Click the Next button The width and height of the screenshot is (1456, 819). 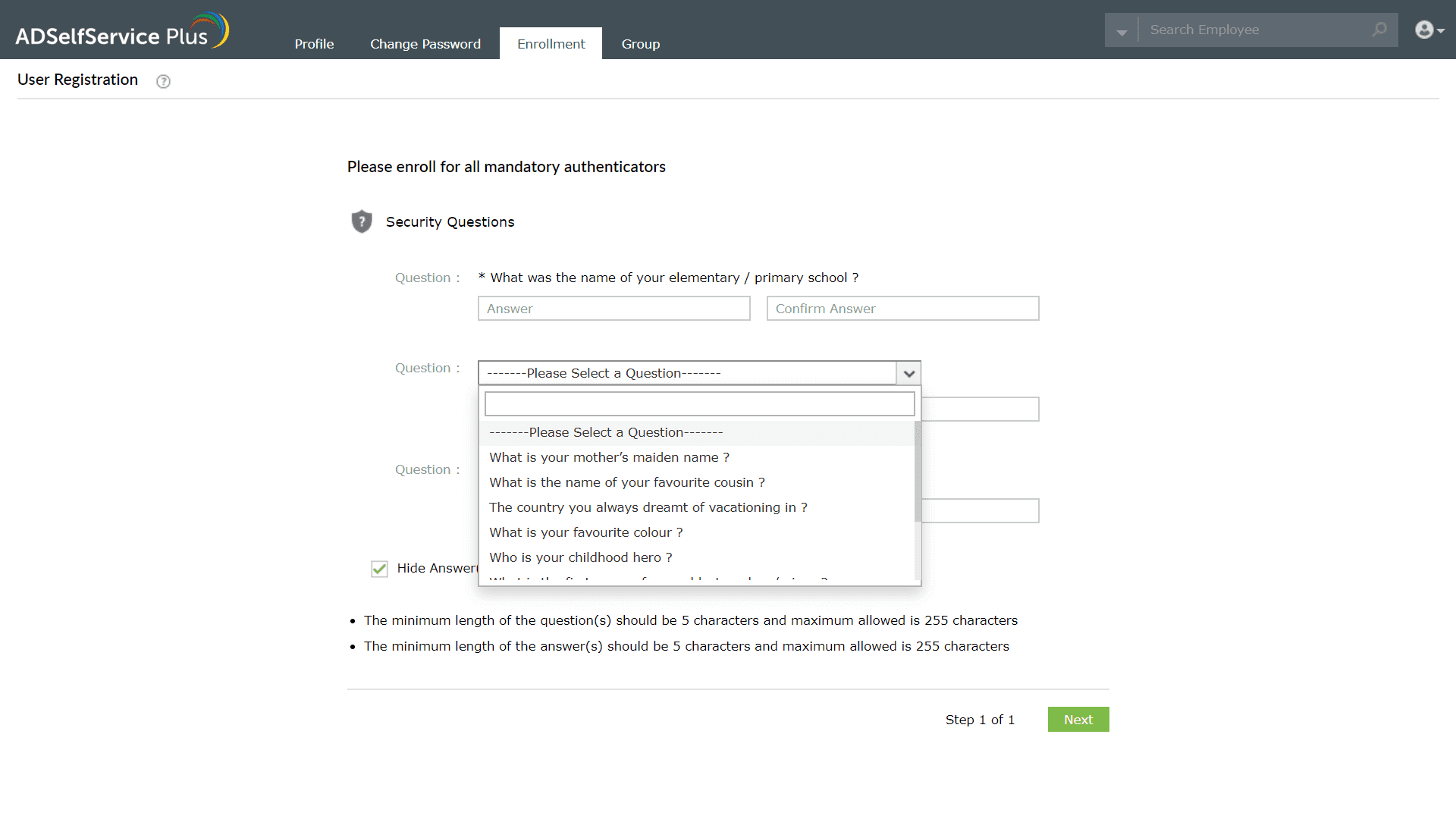click(1078, 719)
